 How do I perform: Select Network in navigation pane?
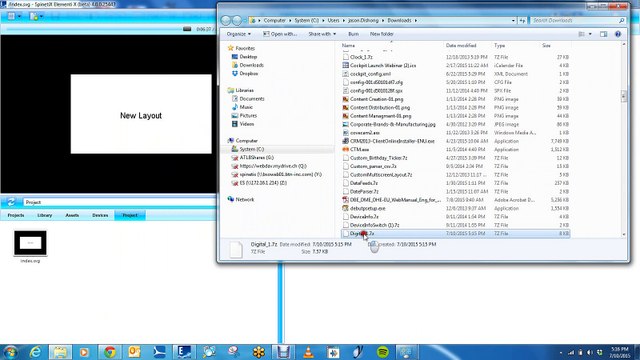(244, 199)
